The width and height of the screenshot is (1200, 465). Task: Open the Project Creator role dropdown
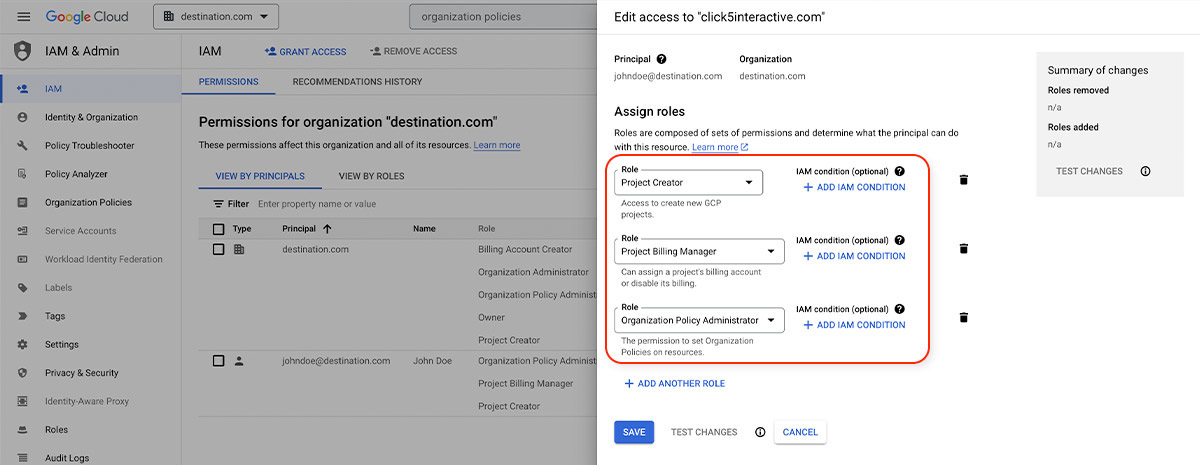tap(688, 182)
